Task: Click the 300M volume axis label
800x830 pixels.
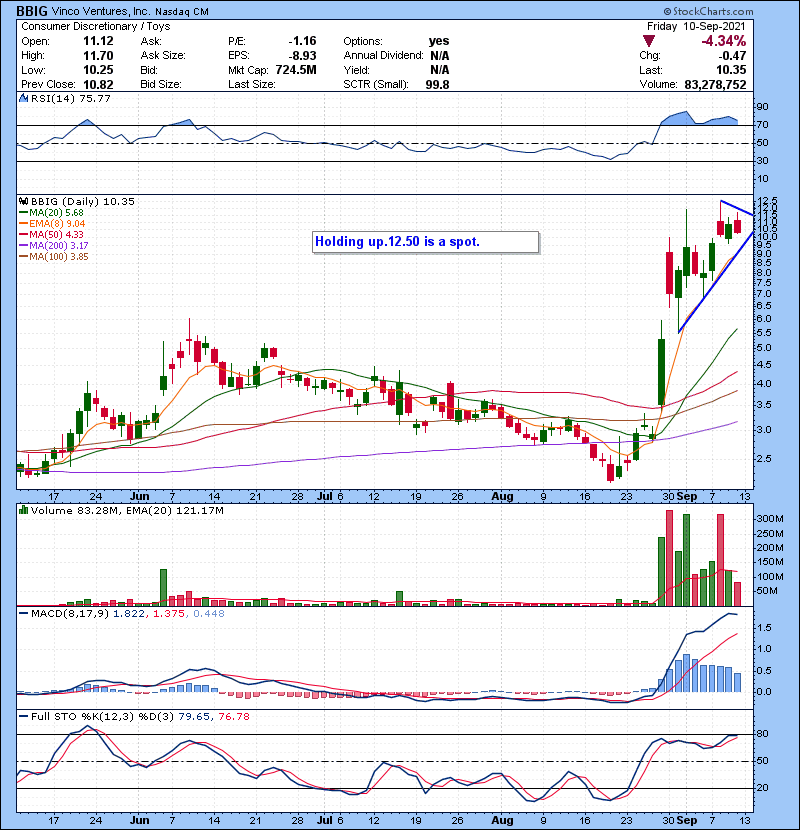Action: (770, 519)
